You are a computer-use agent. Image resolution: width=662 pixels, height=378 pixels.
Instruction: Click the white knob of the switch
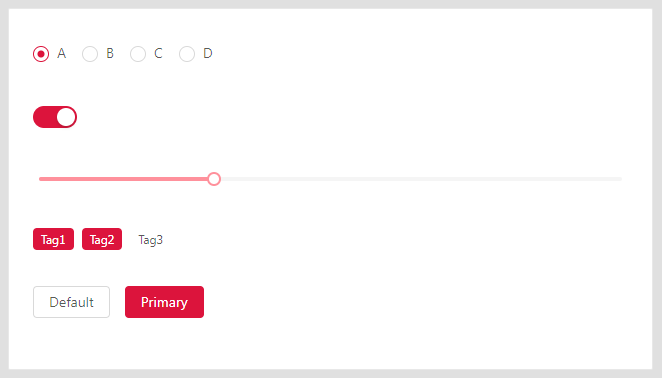[x=66, y=117]
